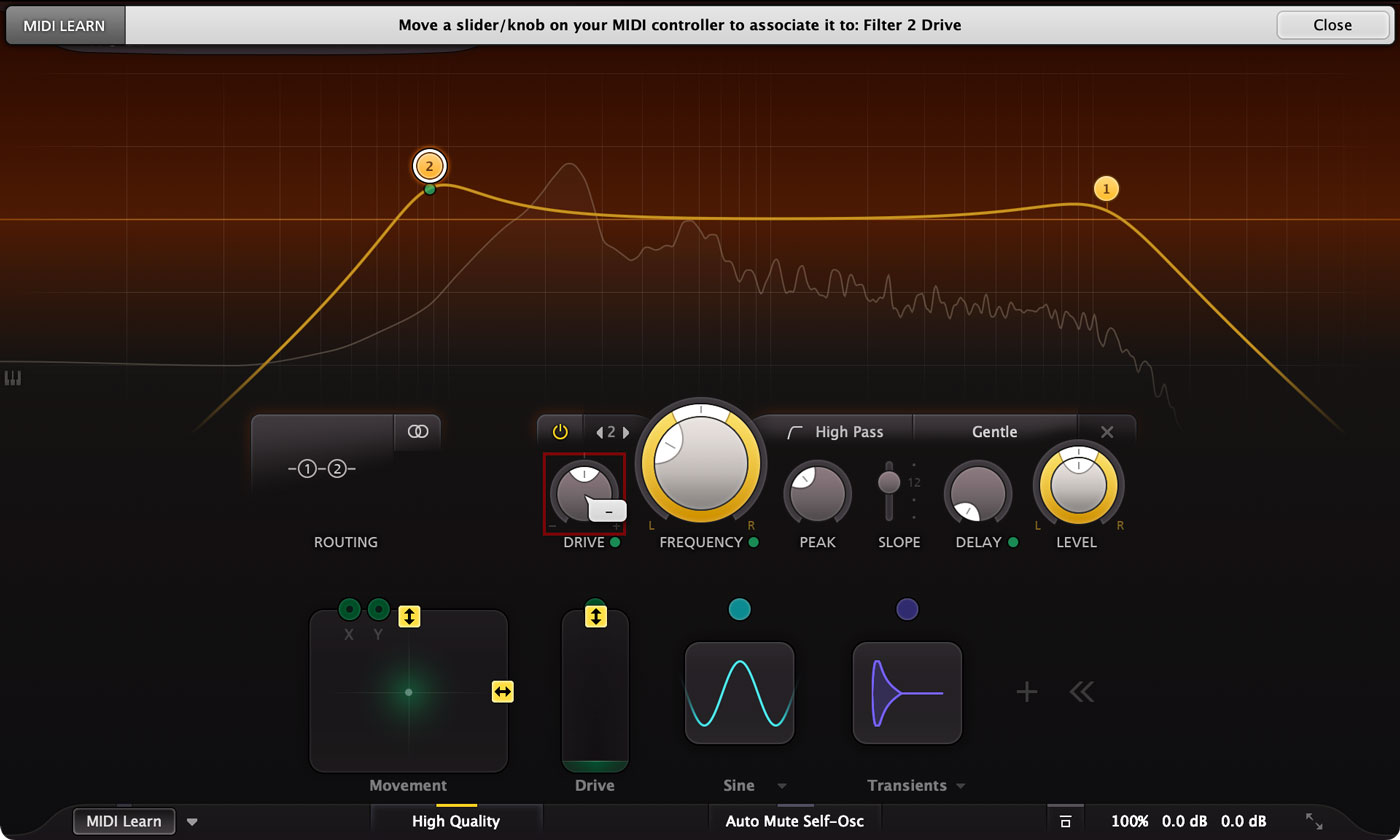Screen dimensions: 1400x840
Task: Click the Level knob
Action: (1078, 487)
